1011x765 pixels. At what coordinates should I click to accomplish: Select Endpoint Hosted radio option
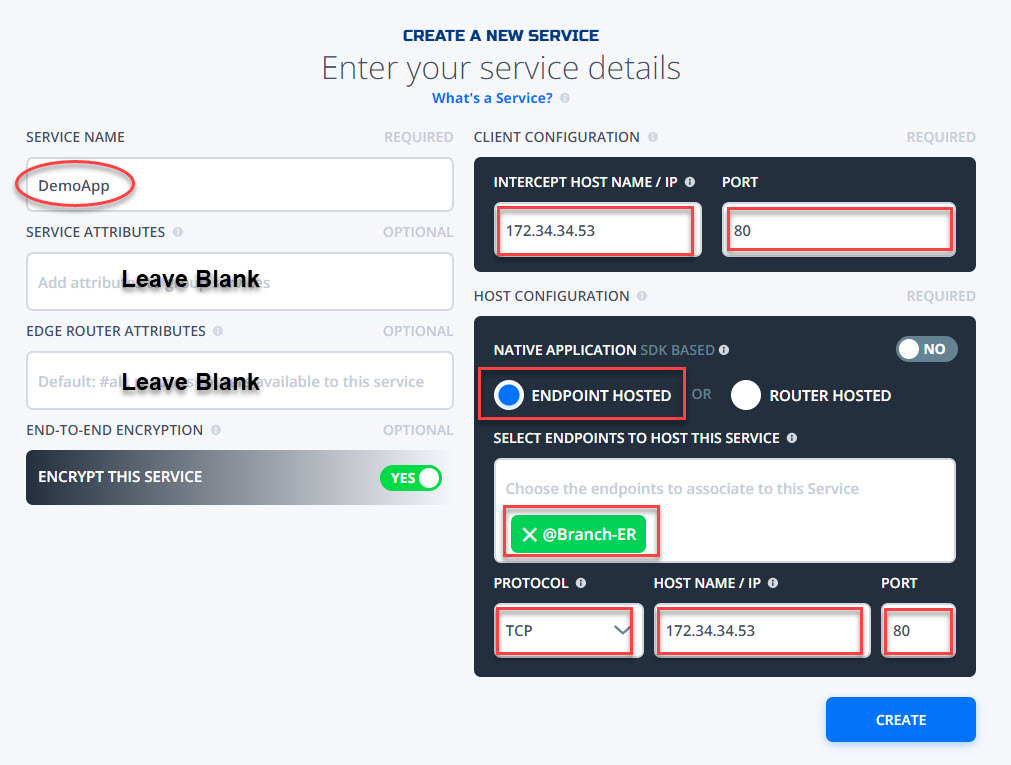point(508,395)
